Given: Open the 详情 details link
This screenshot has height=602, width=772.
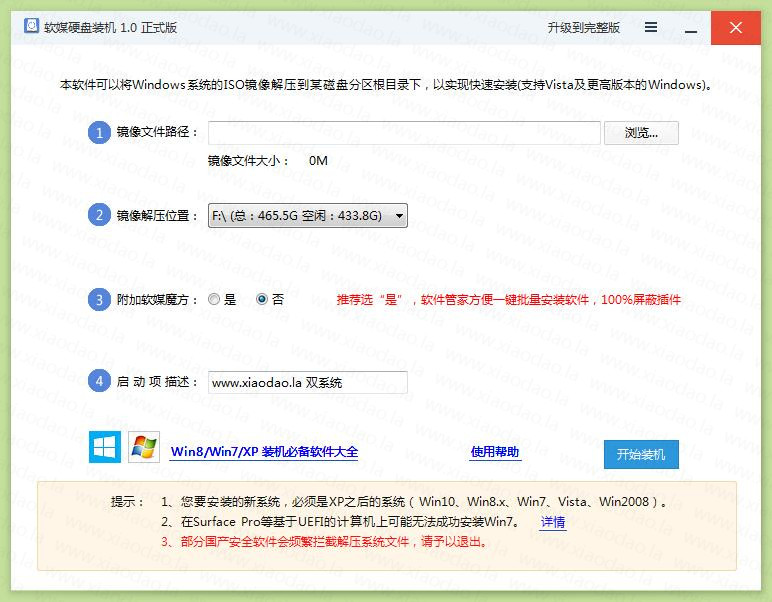Looking at the screenshot, I should [x=553, y=522].
